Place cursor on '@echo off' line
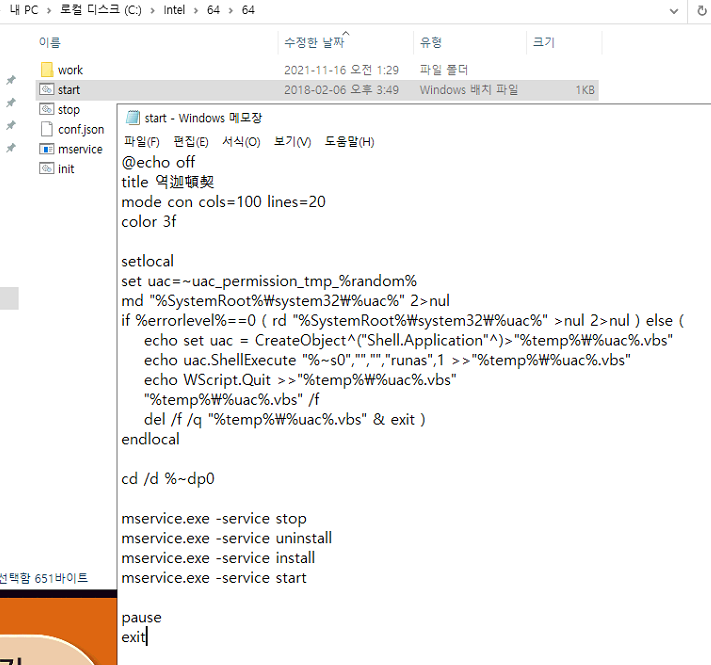 (x=158, y=162)
